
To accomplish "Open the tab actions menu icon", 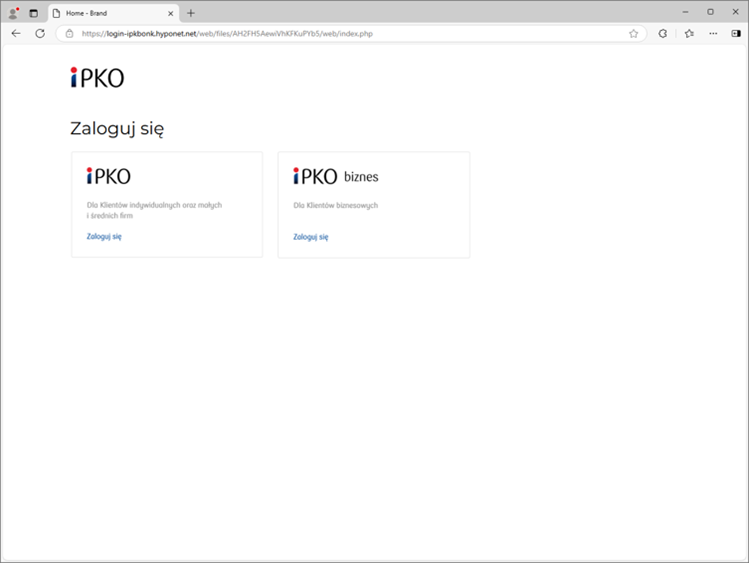I will [x=33, y=13].
